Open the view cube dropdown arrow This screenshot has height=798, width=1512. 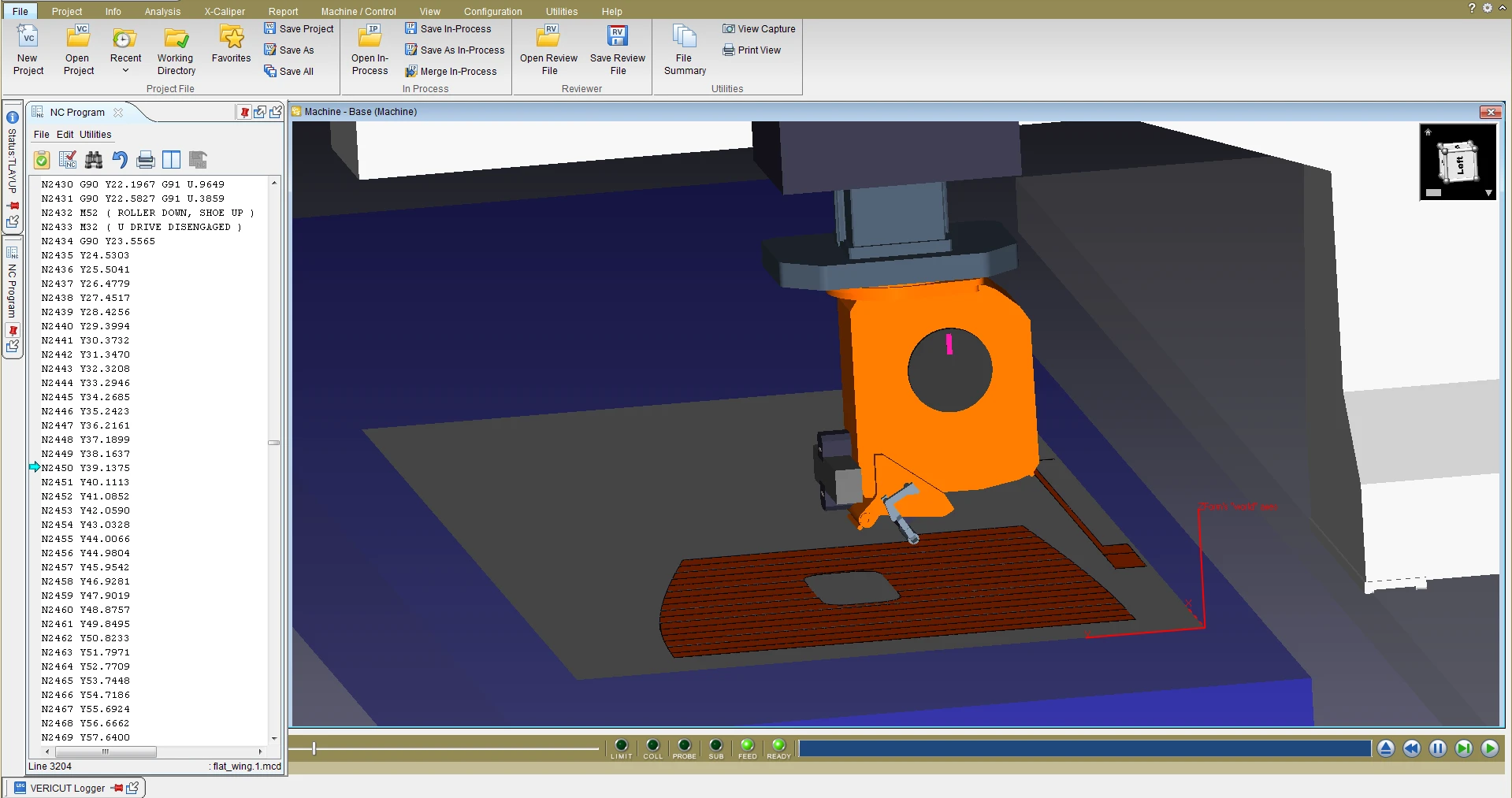pyautogui.click(x=1488, y=193)
